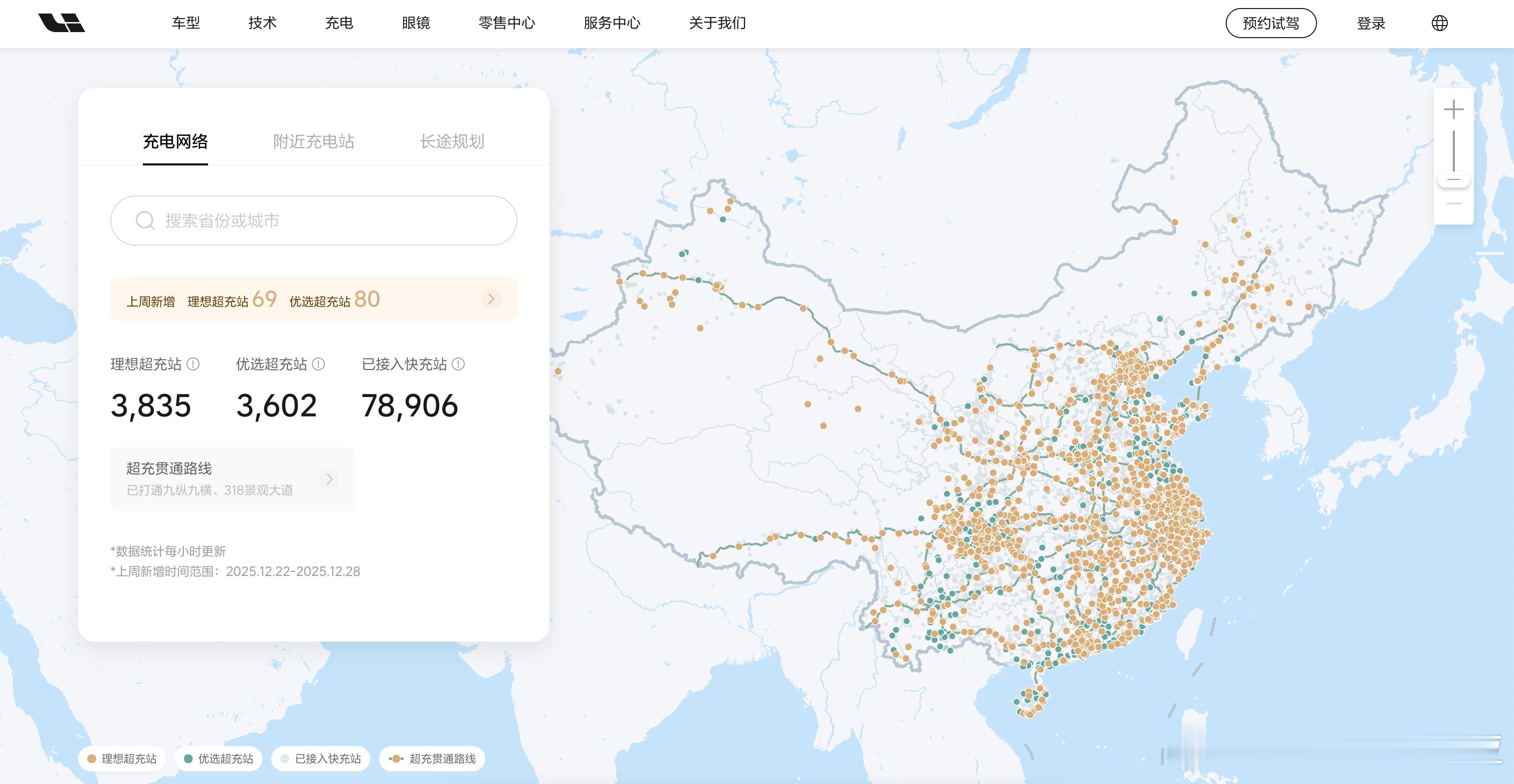The image size is (1514, 784).
Task: Click info icon beside 优选超充站
Action: [318, 364]
